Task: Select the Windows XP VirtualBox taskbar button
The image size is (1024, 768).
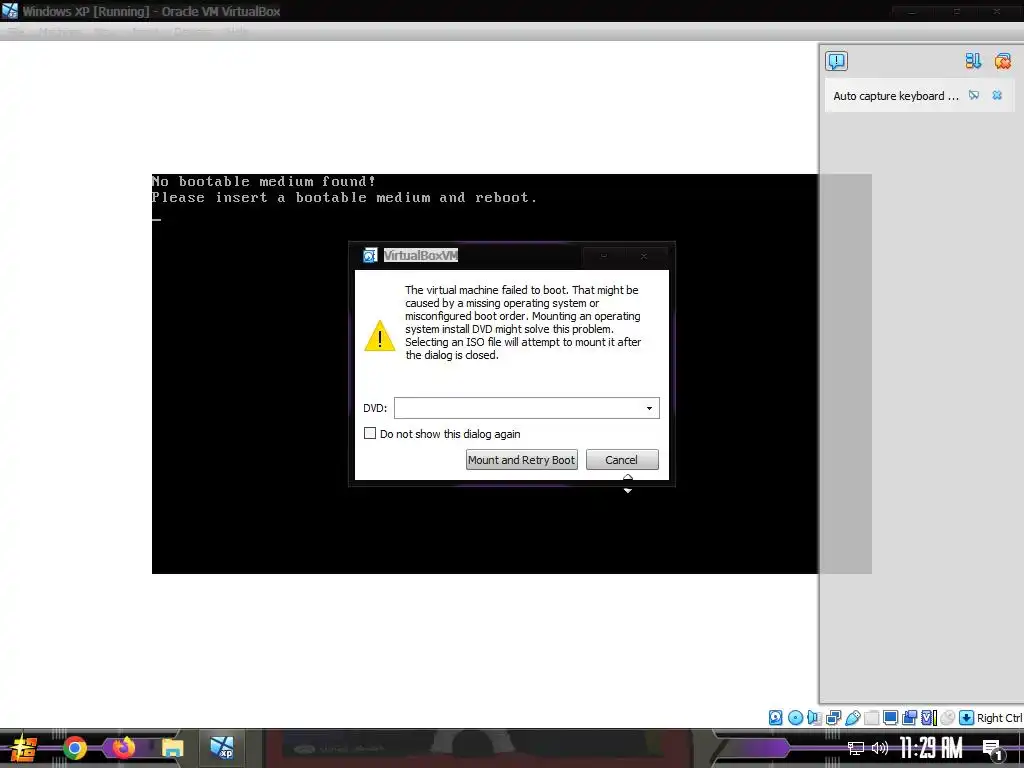Action: click(x=221, y=748)
